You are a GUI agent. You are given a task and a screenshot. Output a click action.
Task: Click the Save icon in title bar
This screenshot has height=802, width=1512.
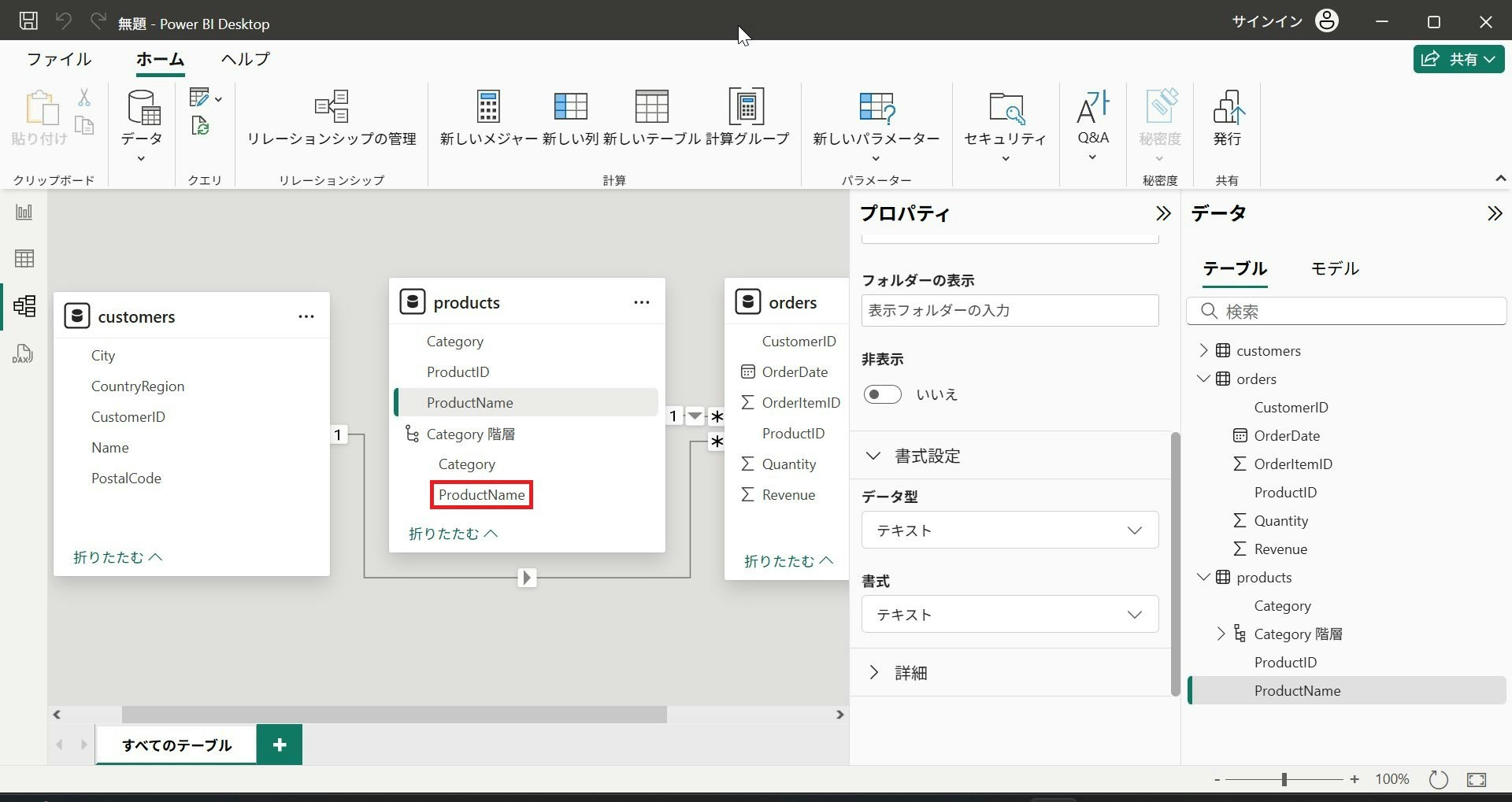28,21
